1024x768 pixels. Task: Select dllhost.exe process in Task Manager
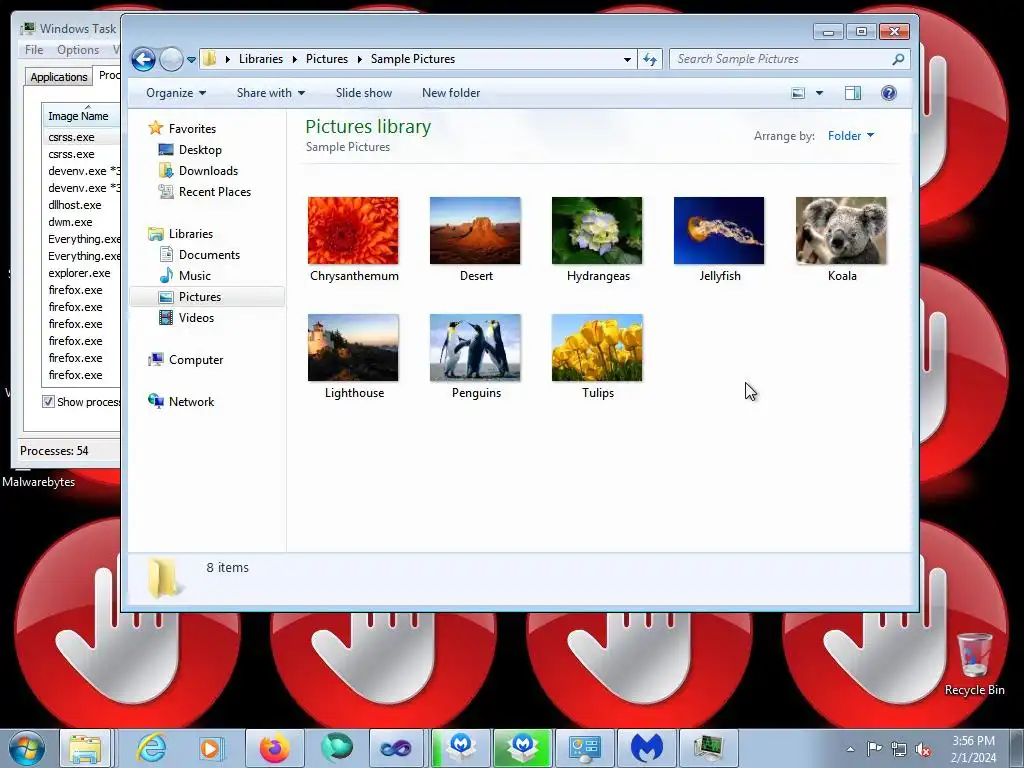tap(74, 205)
